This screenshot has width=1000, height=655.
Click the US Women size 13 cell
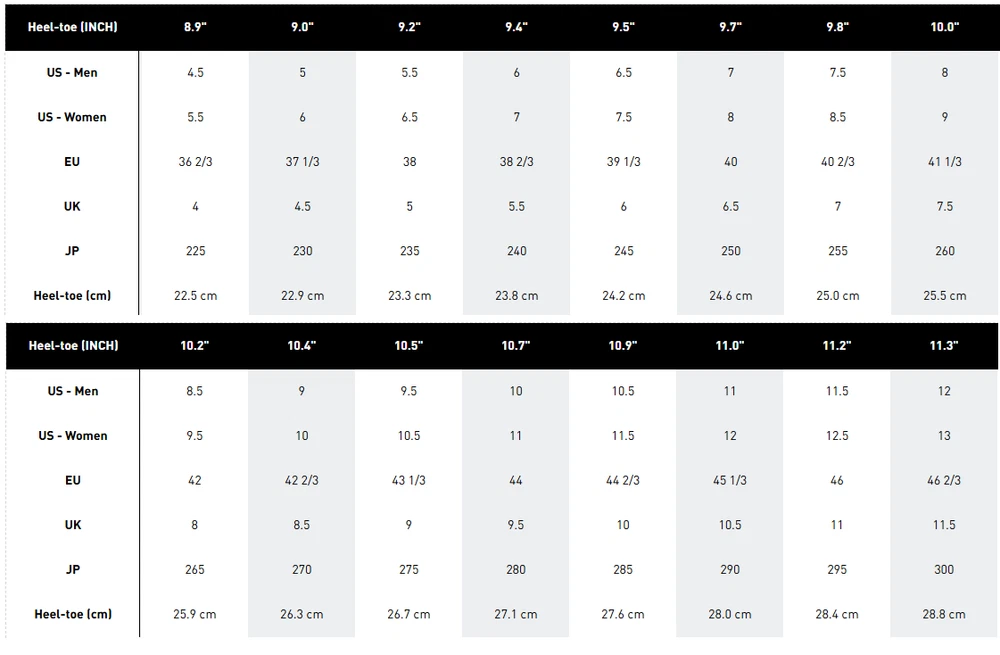pyautogui.click(x=944, y=436)
